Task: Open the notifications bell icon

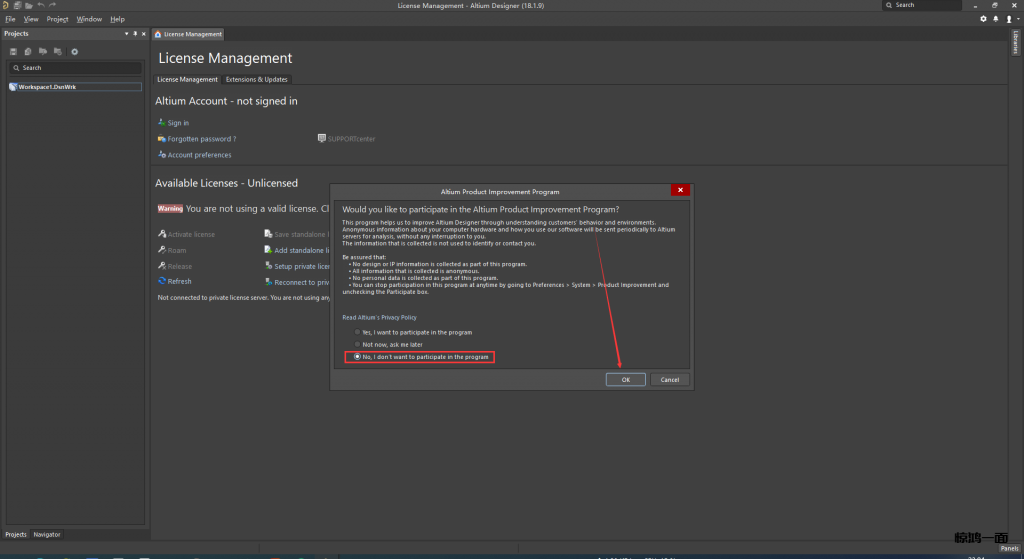Action: click(x=994, y=19)
